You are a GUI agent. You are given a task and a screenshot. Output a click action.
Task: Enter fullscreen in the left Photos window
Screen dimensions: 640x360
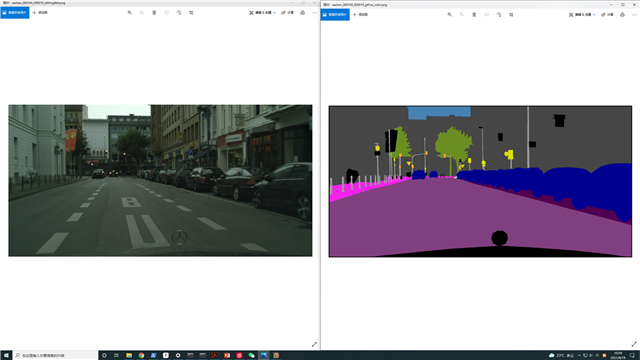314,344
